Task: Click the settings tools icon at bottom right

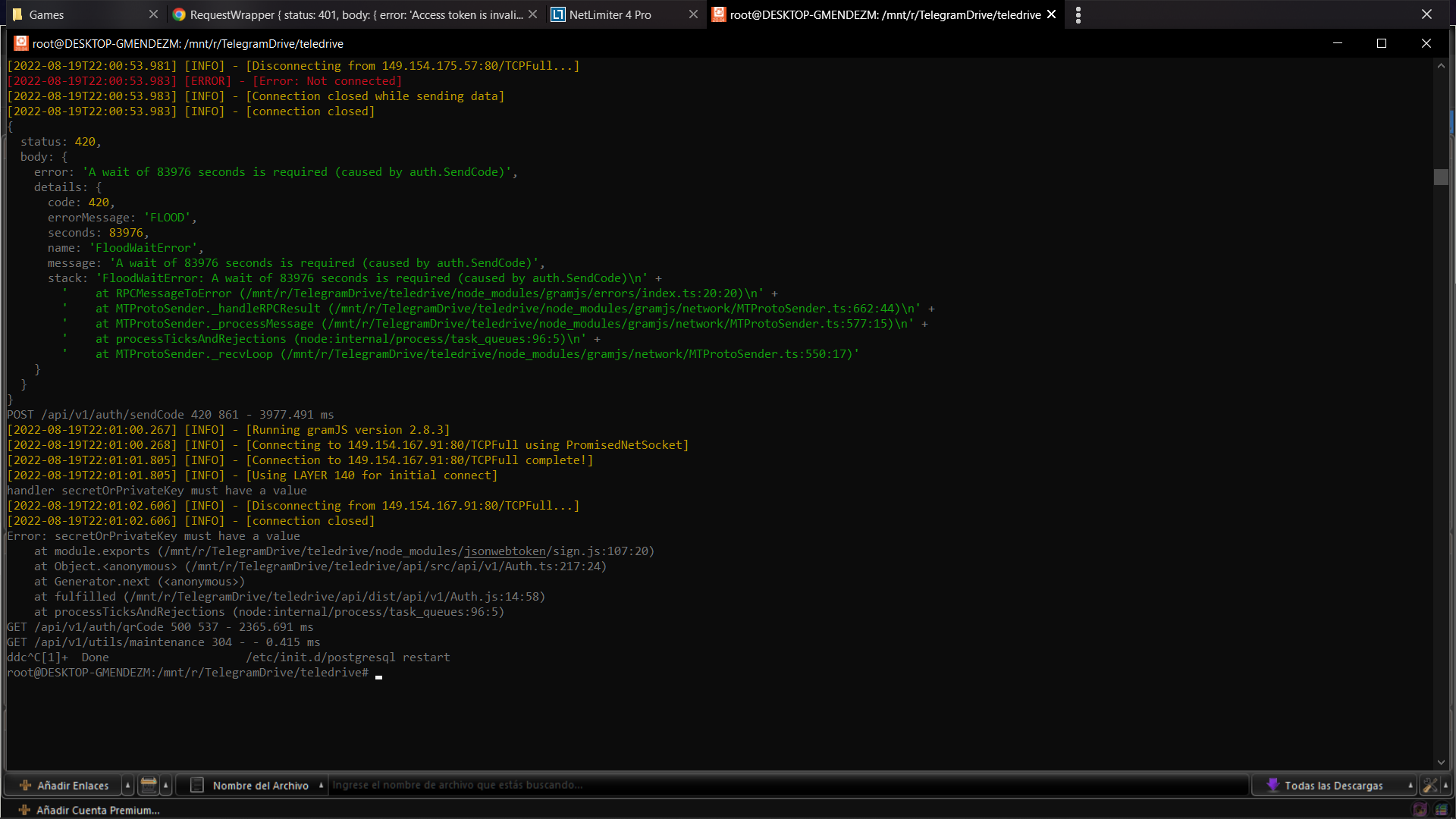Action: pyautogui.click(x=1429, y=786)
